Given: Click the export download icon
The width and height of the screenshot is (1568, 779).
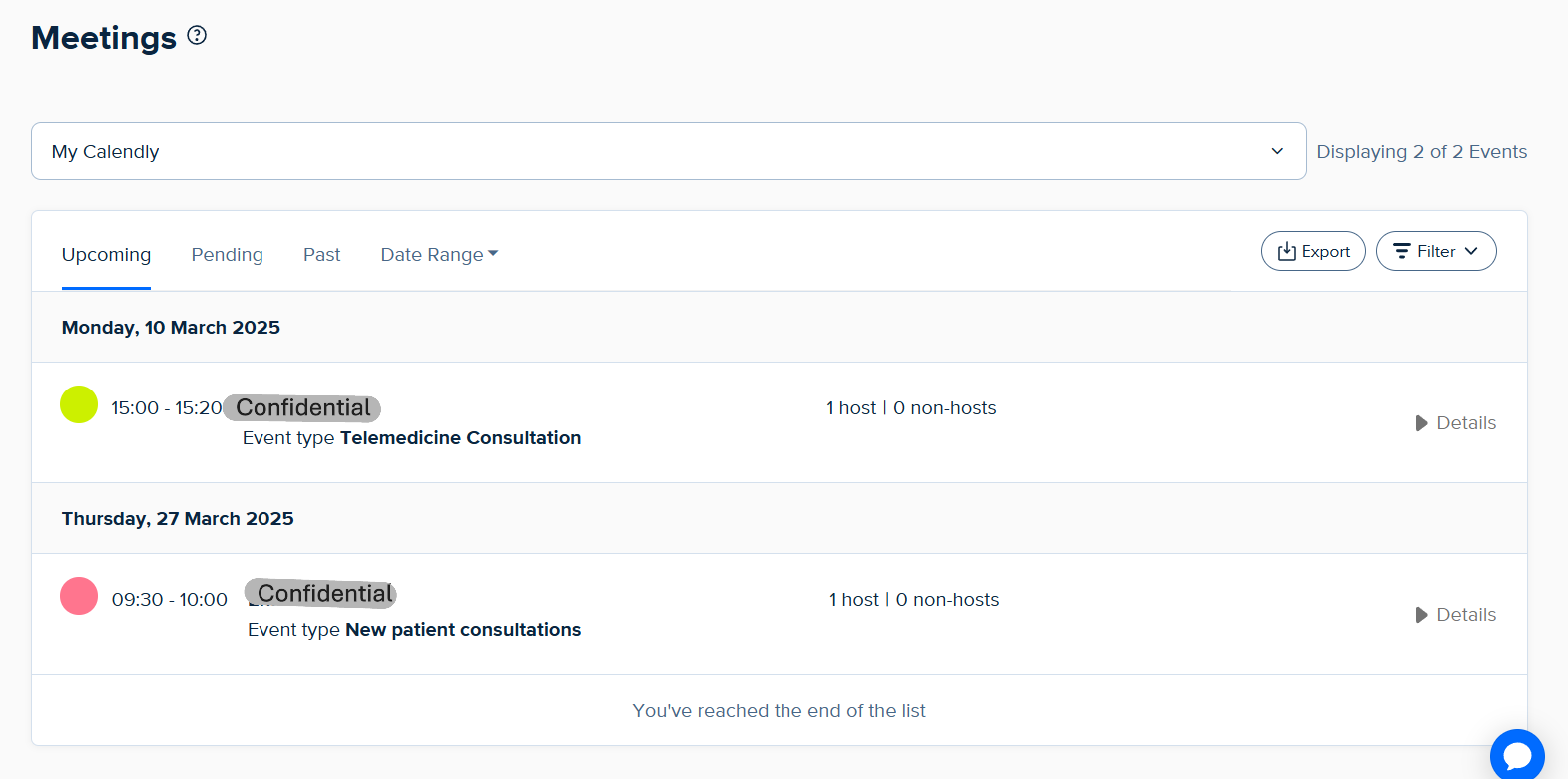Looking at the screenshot, I should pos(1287,251).
